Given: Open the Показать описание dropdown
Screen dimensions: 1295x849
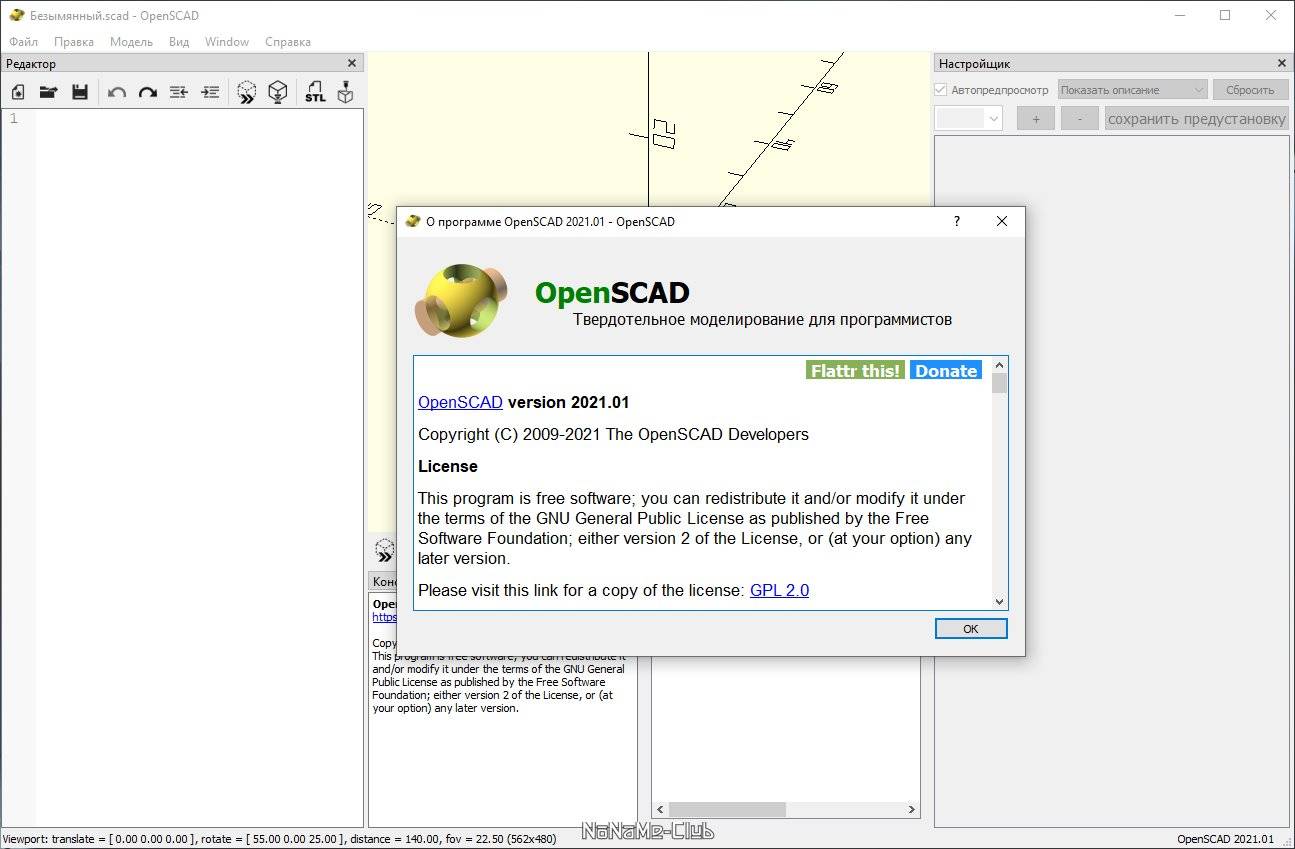Looking at the screenshot, I should click(x=1133, y=89).
